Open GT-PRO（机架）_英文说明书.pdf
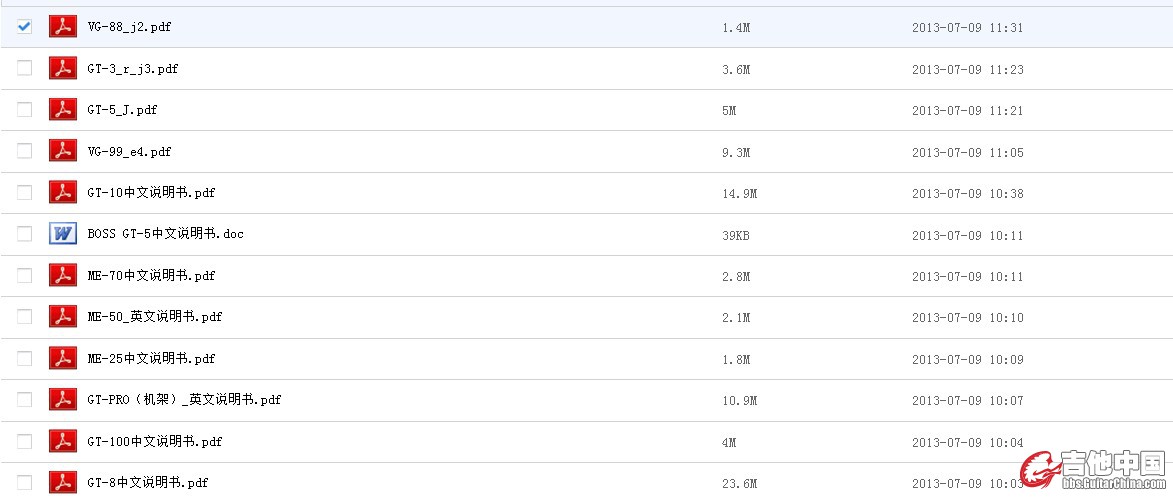The image size is (1173, 499). tap(184, 400)
